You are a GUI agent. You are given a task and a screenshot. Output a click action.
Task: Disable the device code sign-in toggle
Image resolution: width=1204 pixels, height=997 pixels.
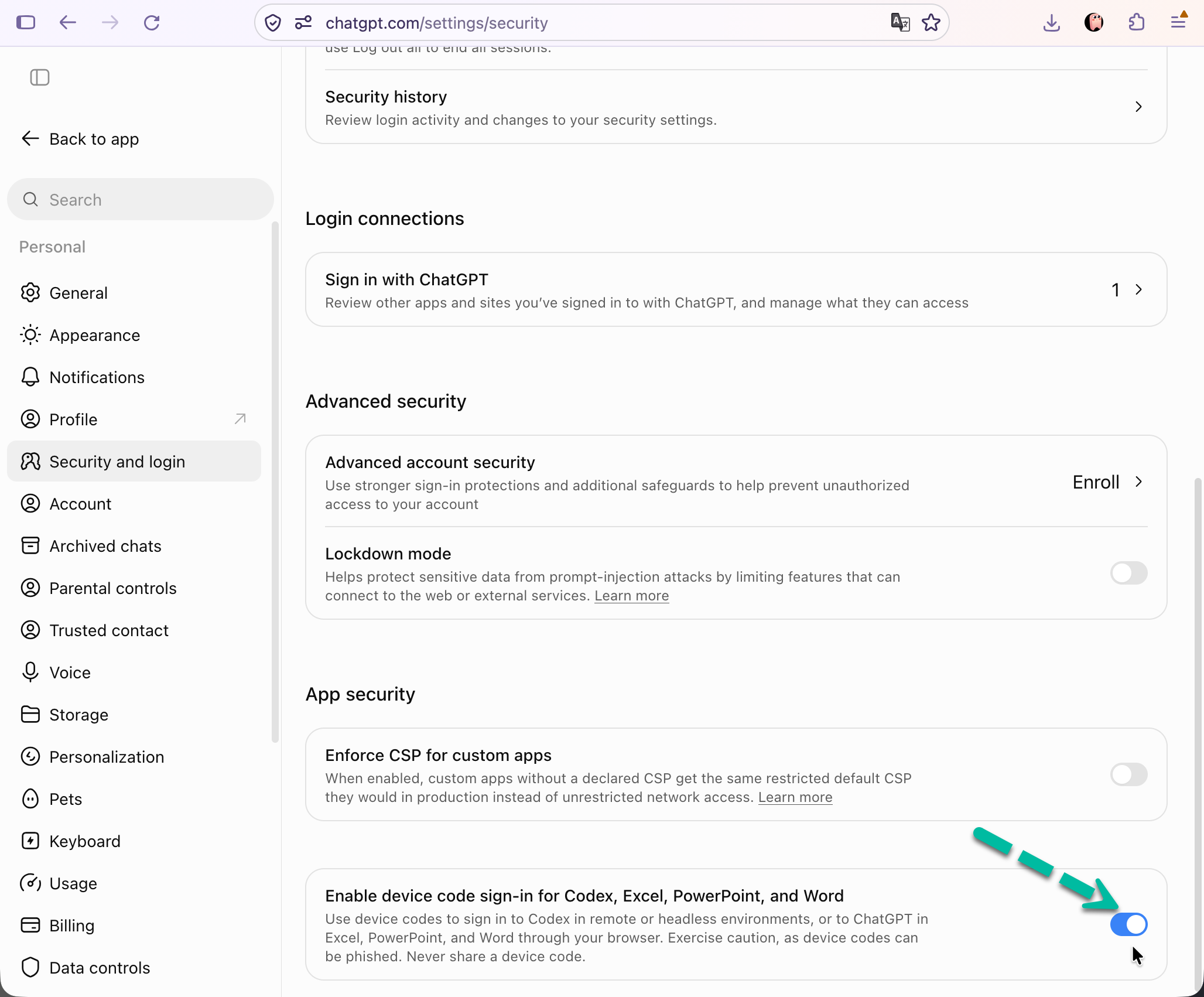tap(1128, 924)
